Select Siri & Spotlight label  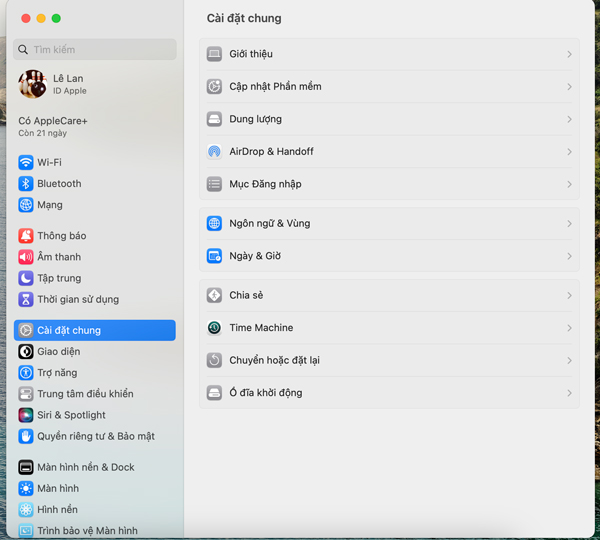coord(71,415)
